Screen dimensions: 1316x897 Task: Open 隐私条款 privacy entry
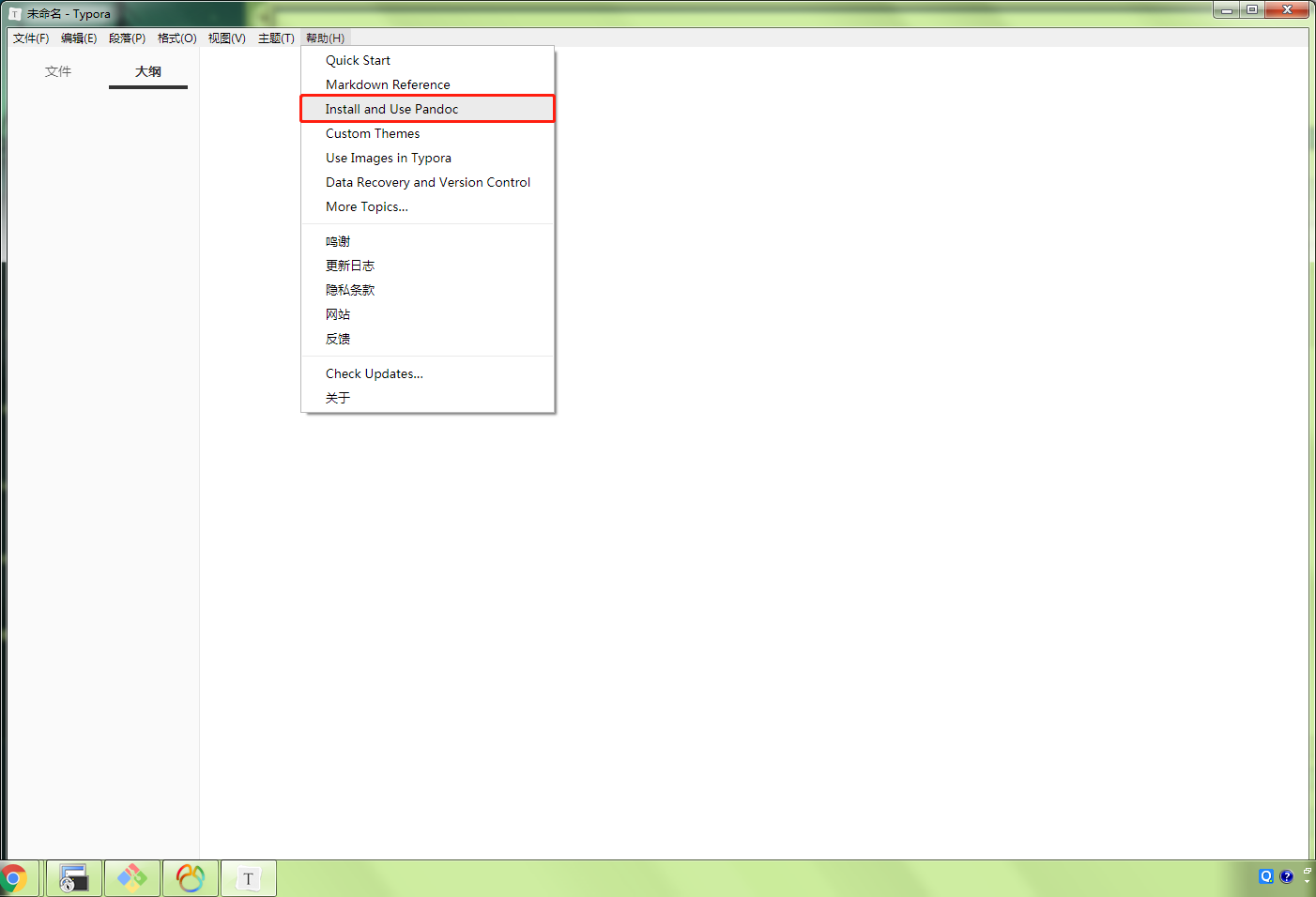(x=428, y=290)
